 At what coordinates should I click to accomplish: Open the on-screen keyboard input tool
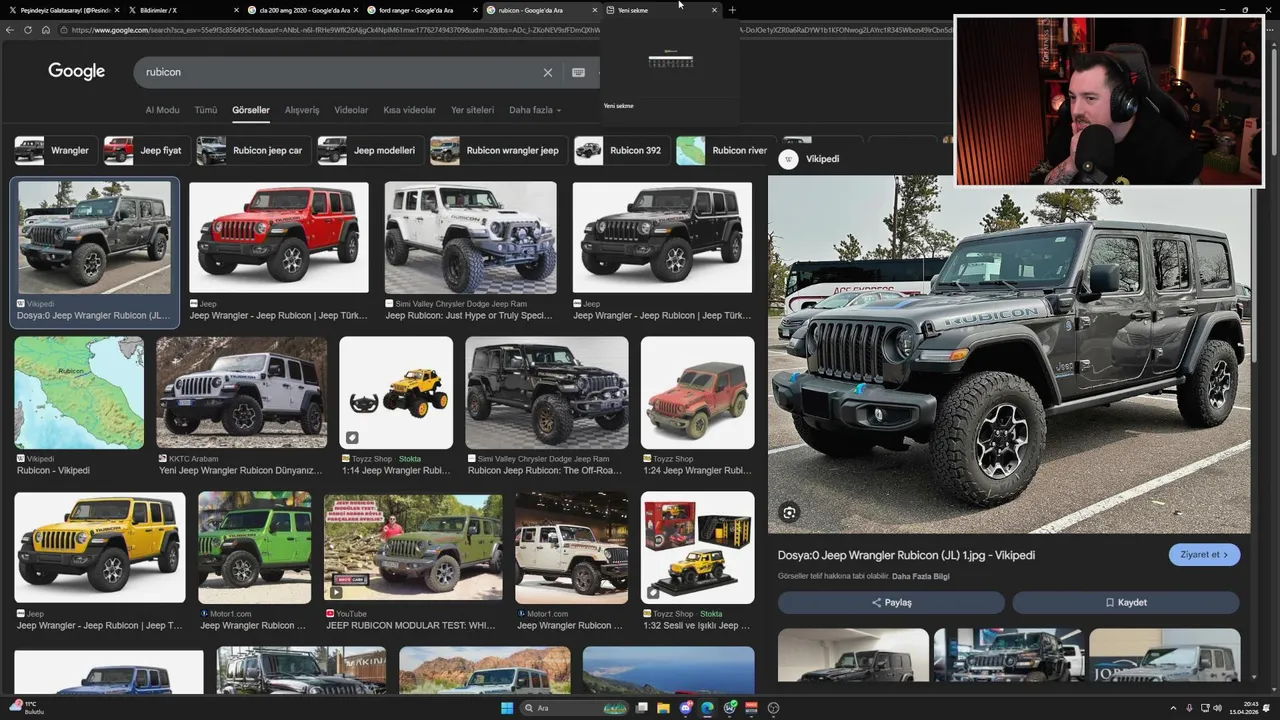point(578,72)
